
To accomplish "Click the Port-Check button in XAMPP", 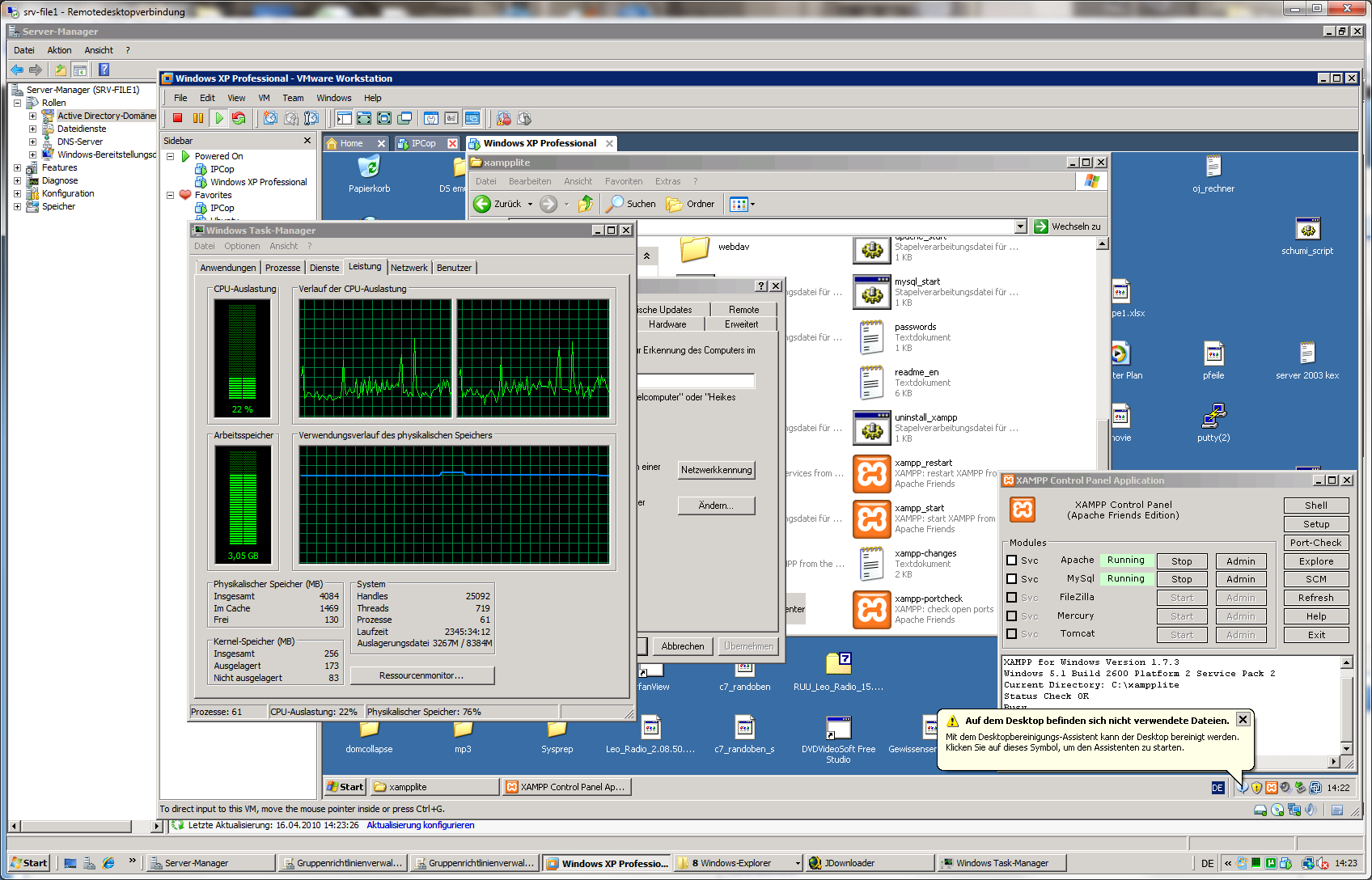I will (1316, 543).
